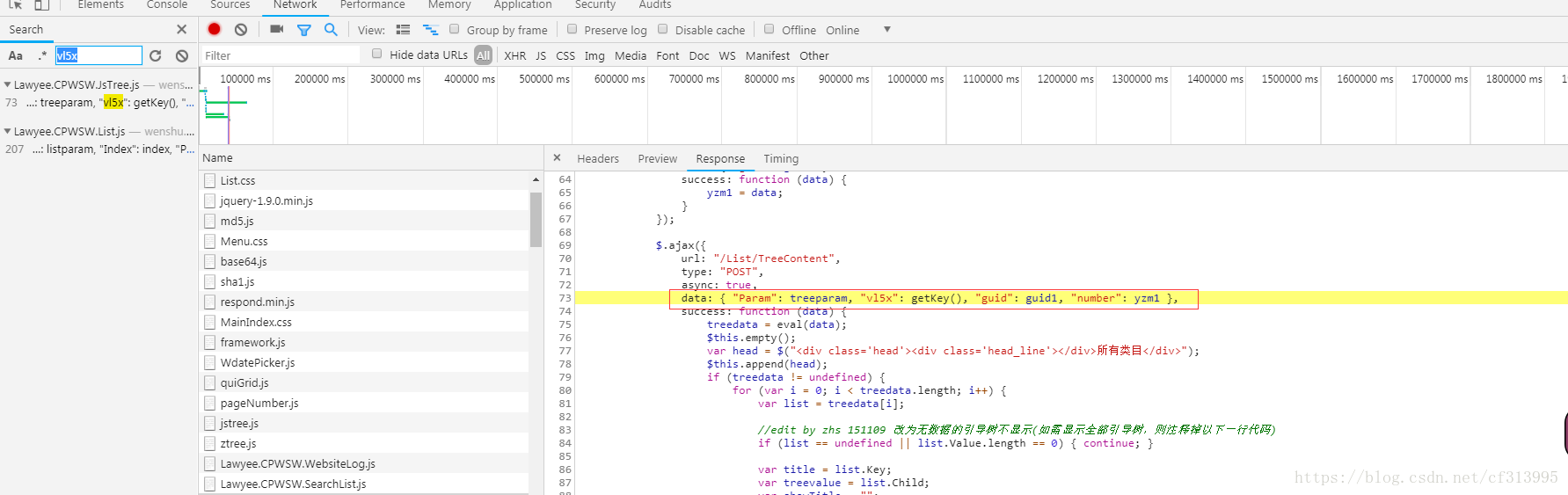1568x495 pixels.
Task: Click the inspect element cursor icon
Action: click(x=15, y=4)
